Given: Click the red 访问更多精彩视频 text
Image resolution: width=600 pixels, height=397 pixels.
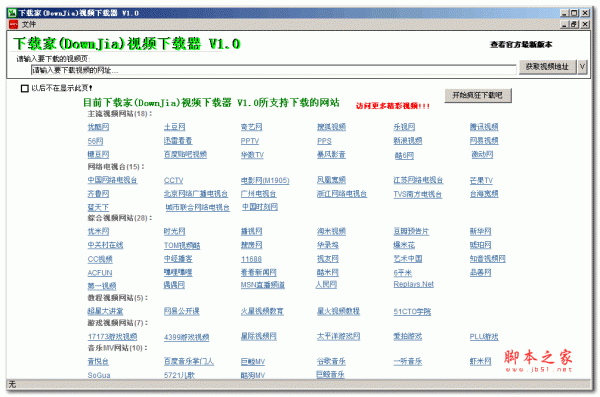Looking at the screenshot, I should pos(393,106).
